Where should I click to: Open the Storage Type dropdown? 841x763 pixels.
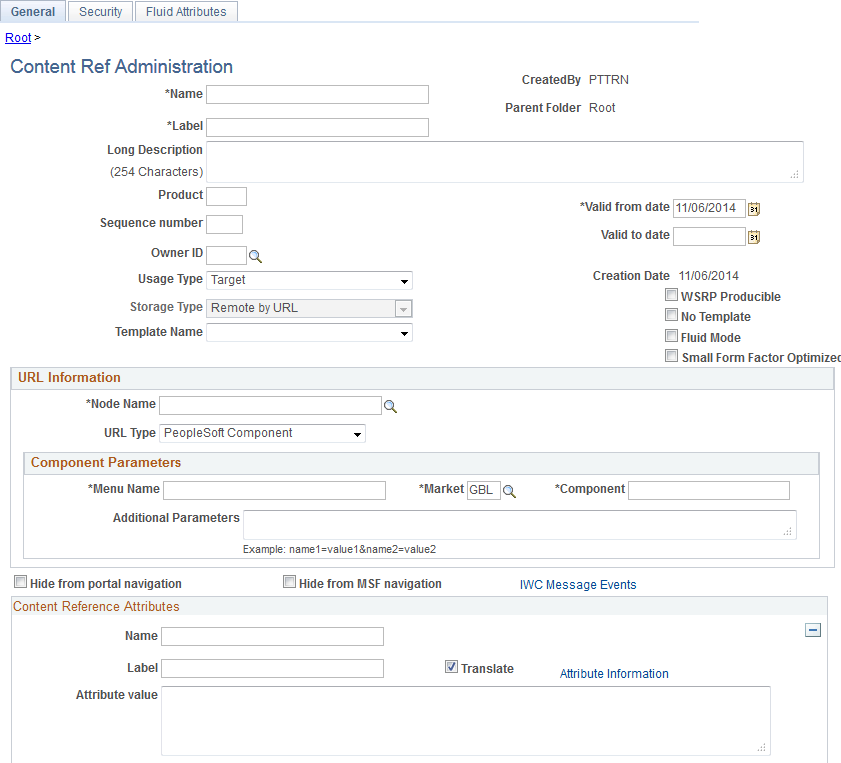[309, 308]
